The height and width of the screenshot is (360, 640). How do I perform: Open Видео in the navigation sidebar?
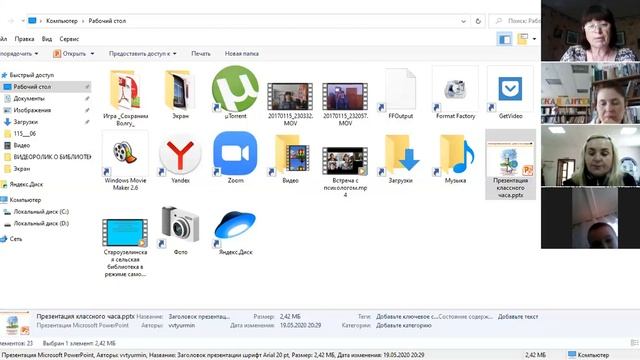click(x=21, y=145)
